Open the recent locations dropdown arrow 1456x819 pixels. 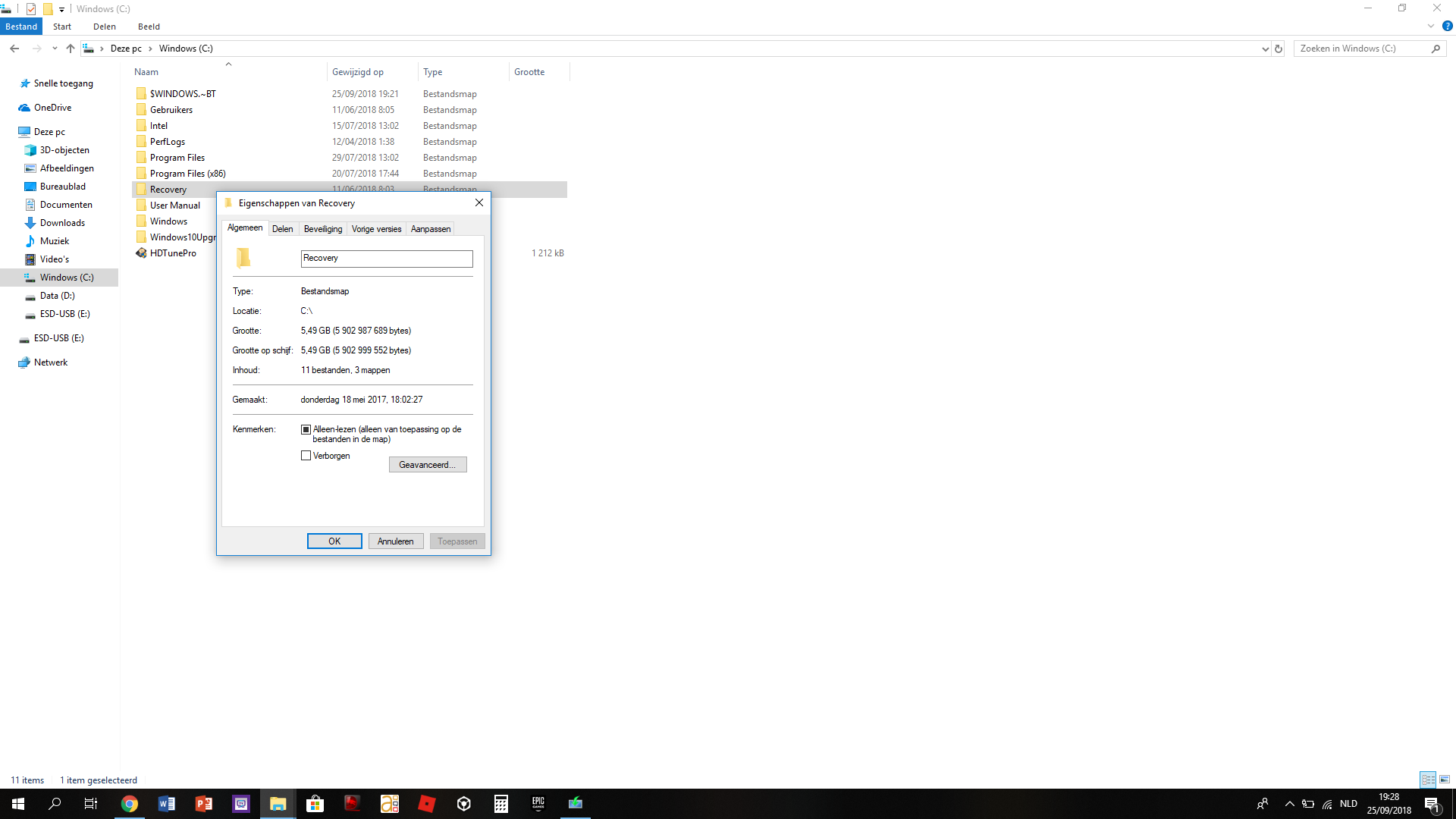(x=55, y=49)
